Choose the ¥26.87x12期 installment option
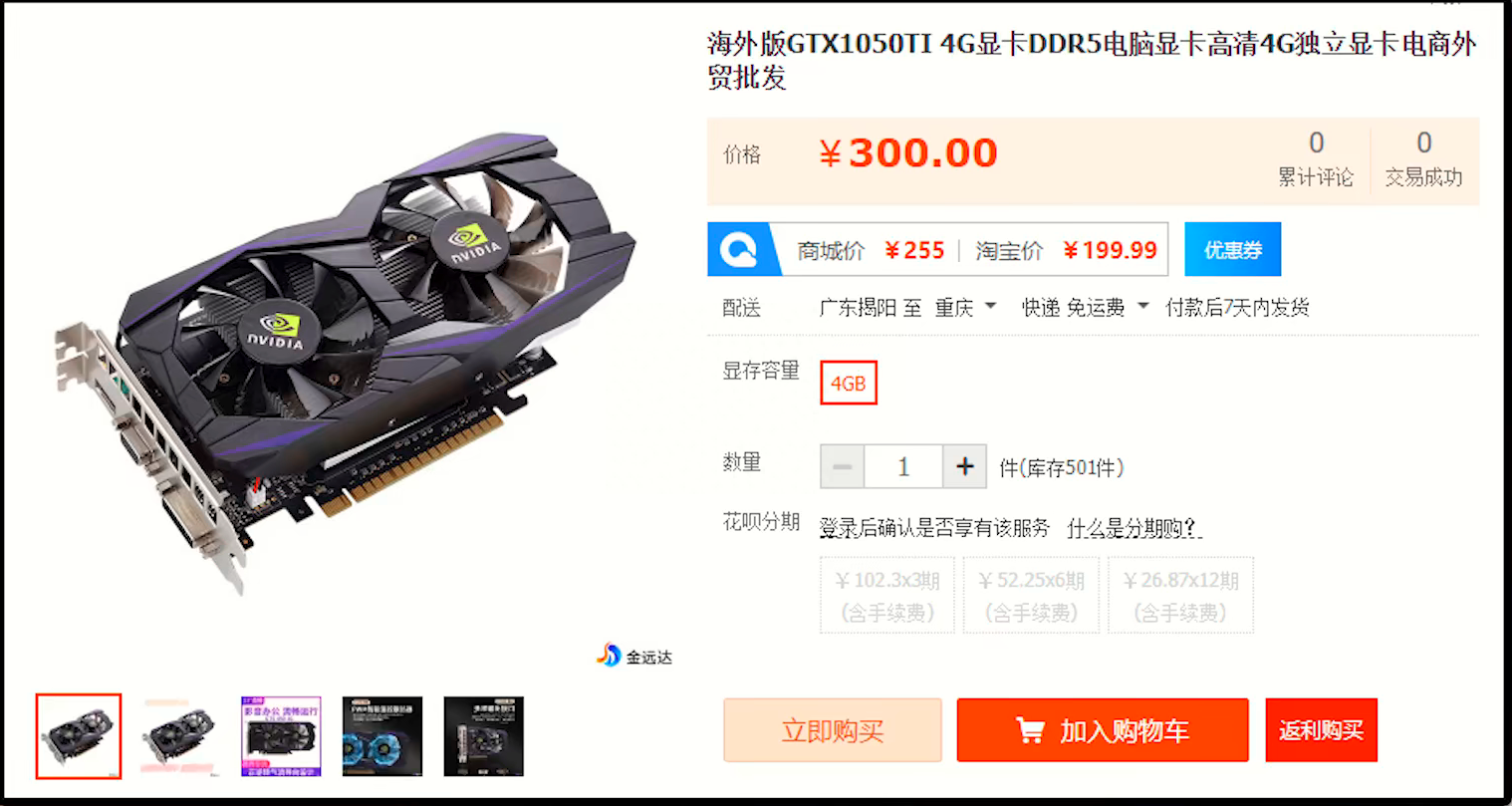This screenshot has width=1512, height=806. click(x=1180, y=595)
